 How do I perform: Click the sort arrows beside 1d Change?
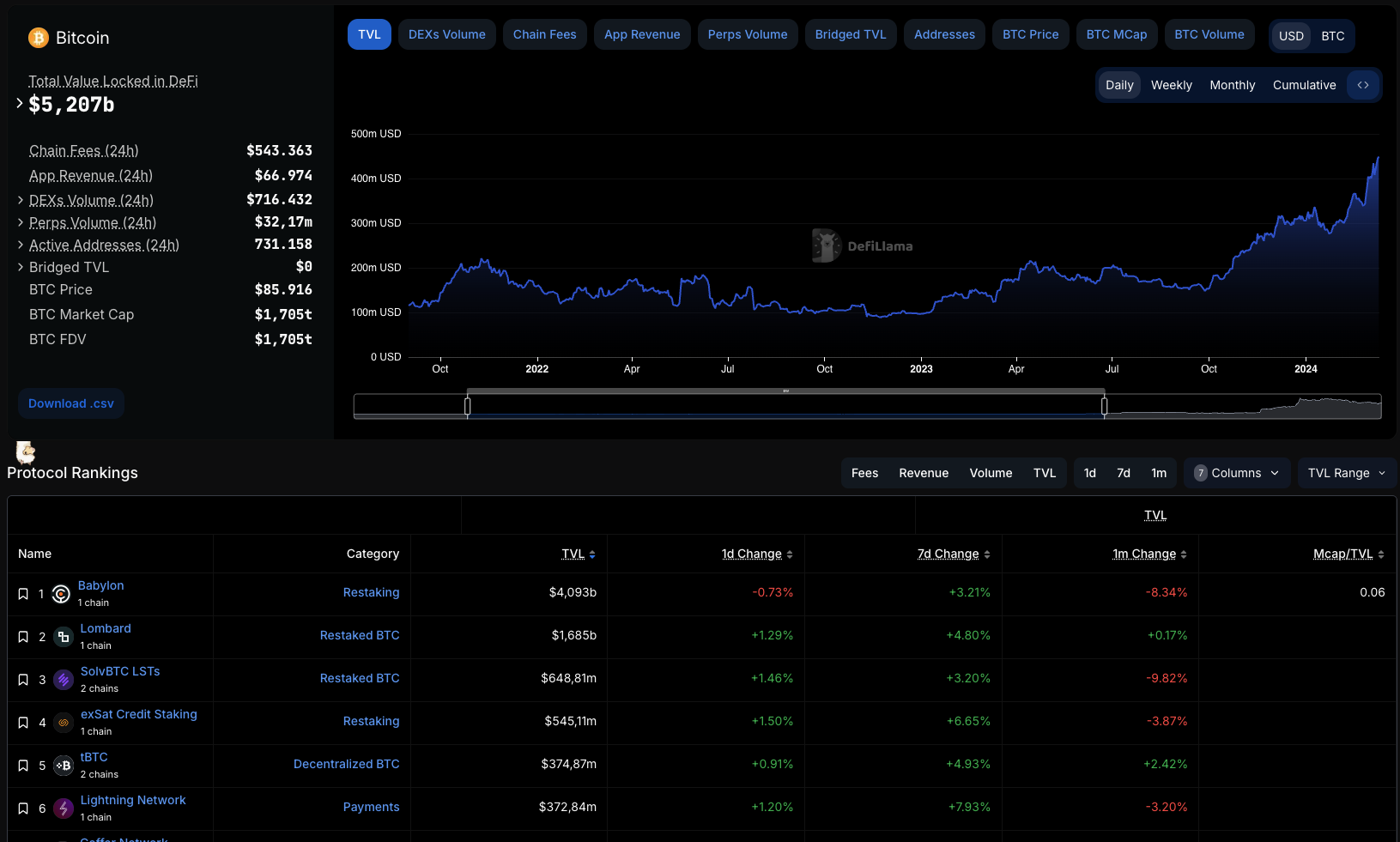coord(790,554)
